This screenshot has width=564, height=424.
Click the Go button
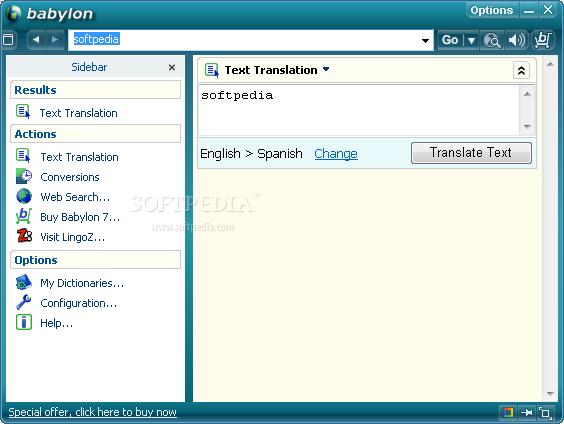click(450, 40)
